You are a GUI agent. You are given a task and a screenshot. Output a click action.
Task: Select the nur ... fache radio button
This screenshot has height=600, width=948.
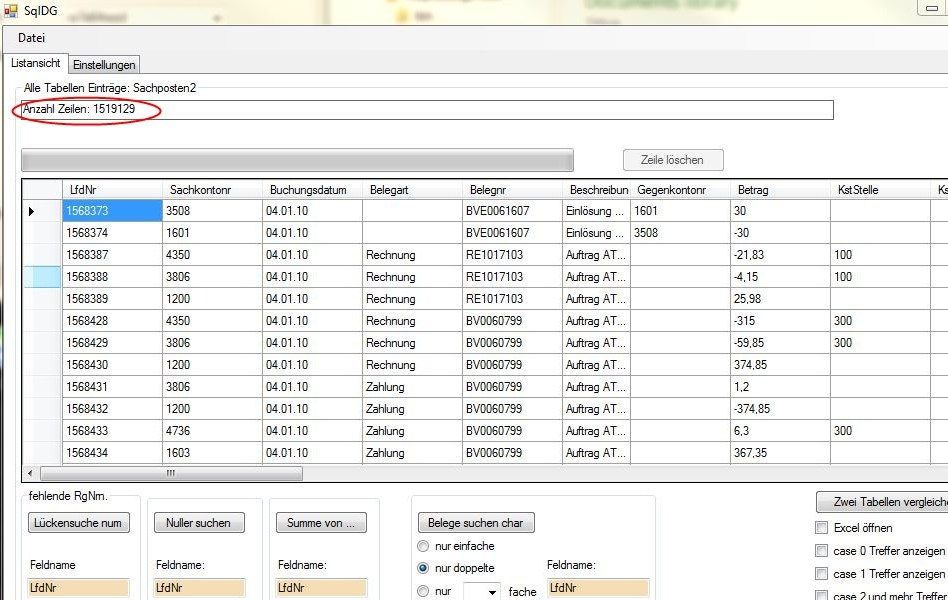click(423, 591)
